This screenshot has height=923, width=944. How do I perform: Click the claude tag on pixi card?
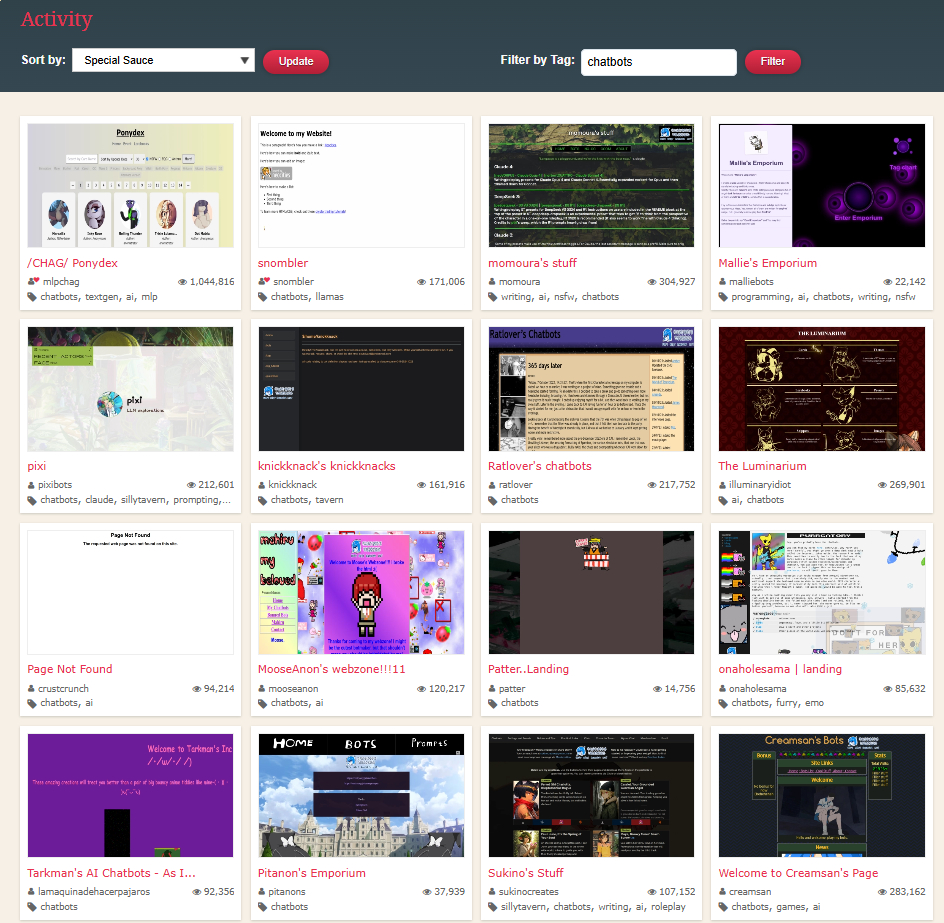(99, 500)
